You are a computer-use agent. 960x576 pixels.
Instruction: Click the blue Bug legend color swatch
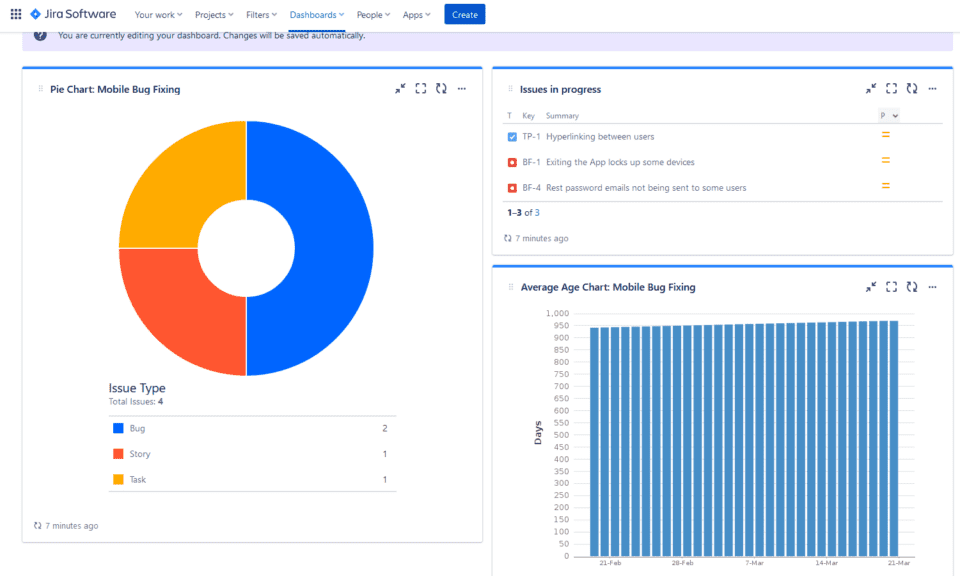coord(118,428)
